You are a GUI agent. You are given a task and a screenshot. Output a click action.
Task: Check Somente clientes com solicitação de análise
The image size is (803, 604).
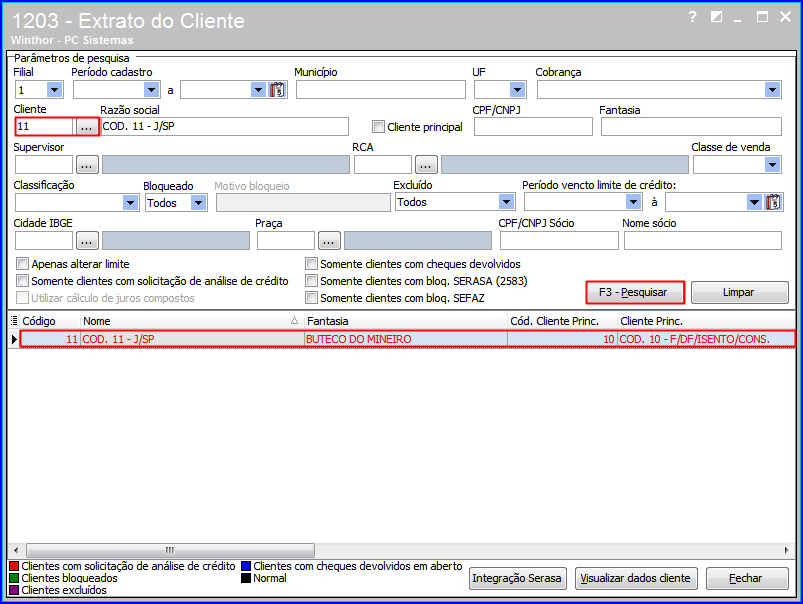pos(22,281)
